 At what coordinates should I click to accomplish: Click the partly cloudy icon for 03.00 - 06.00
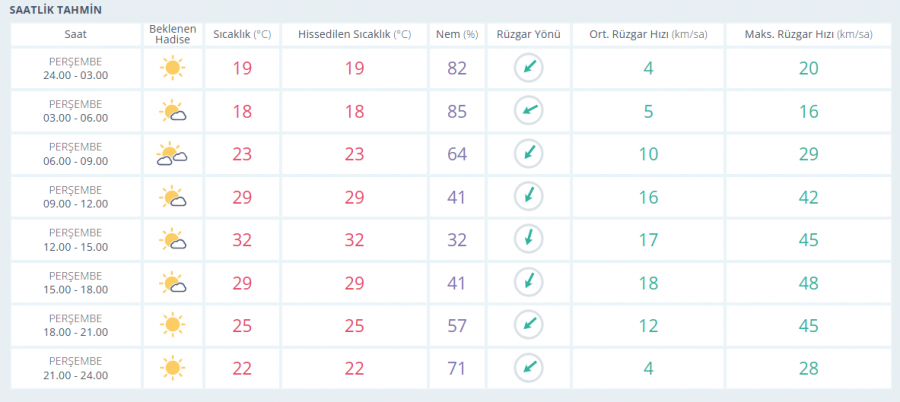point(172,111)
